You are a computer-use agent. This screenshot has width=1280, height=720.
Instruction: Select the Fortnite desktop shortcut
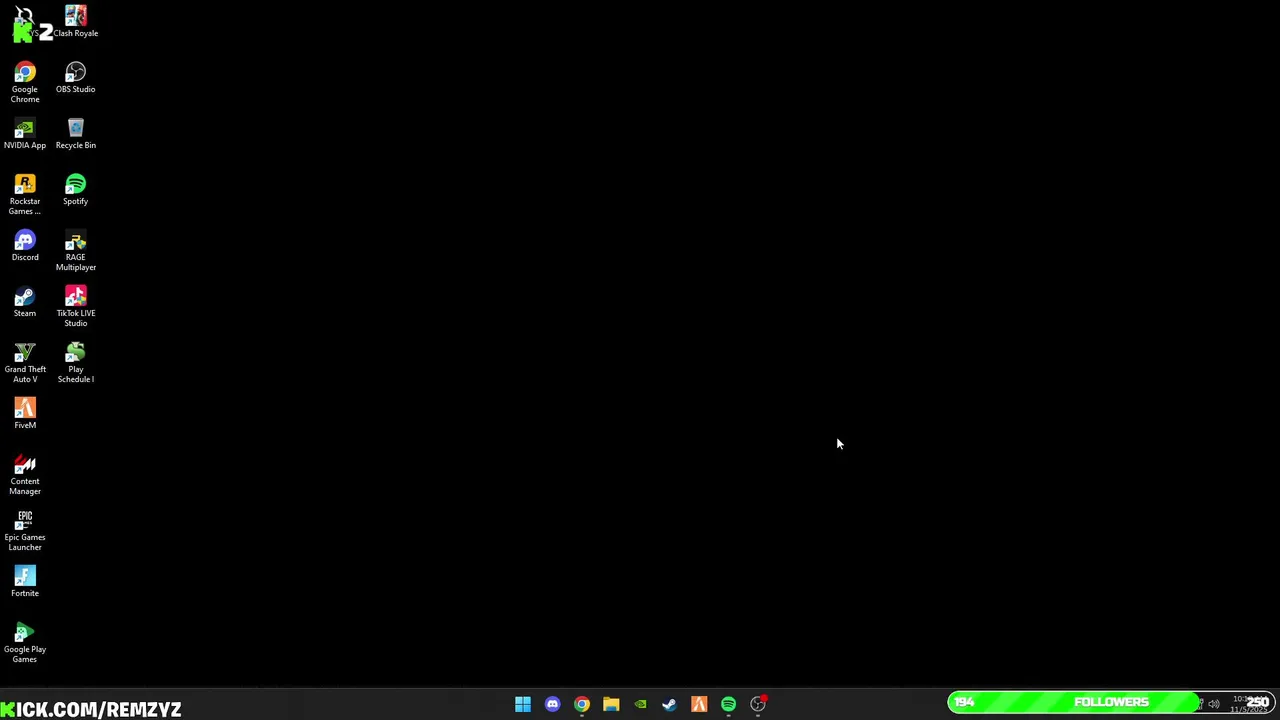[25, 582]
